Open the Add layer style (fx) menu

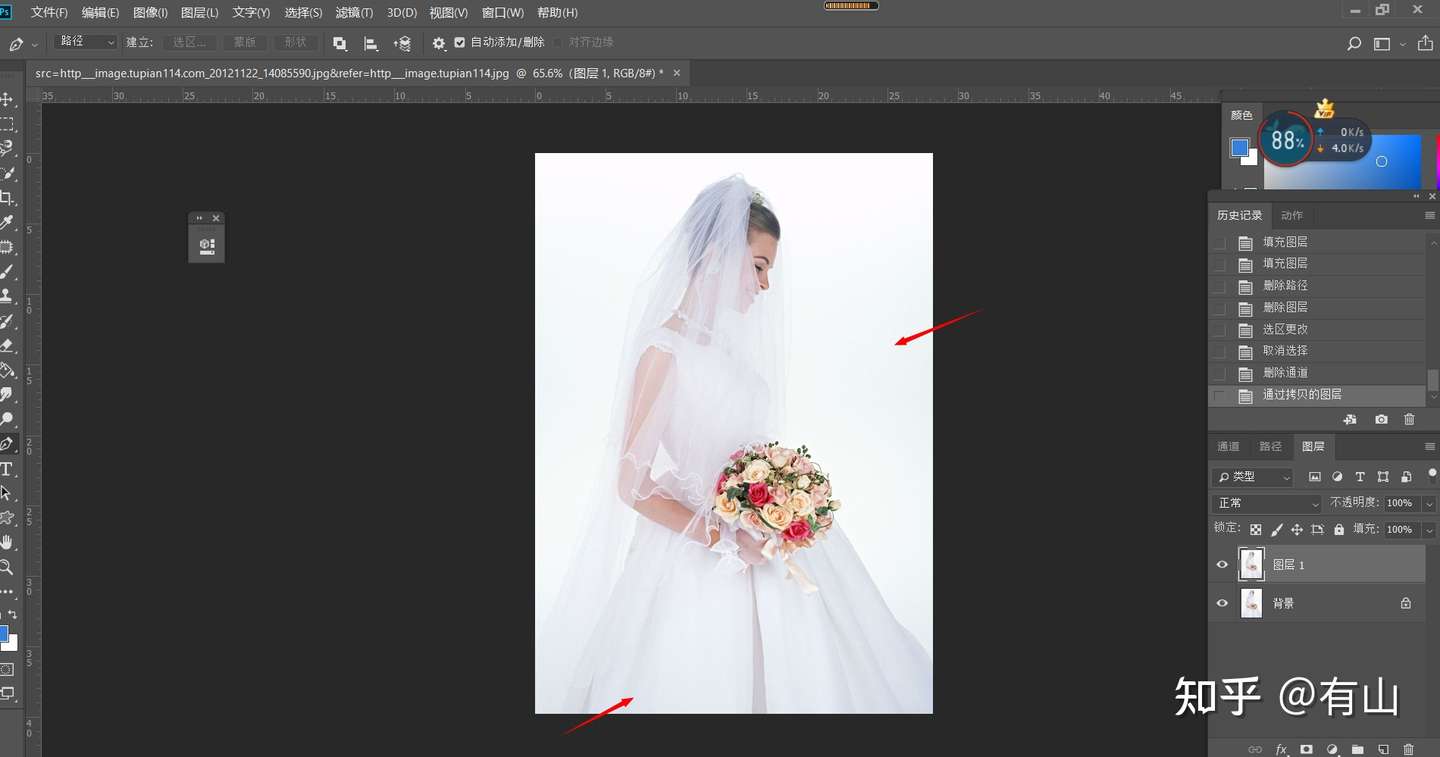coord(1281,749)
